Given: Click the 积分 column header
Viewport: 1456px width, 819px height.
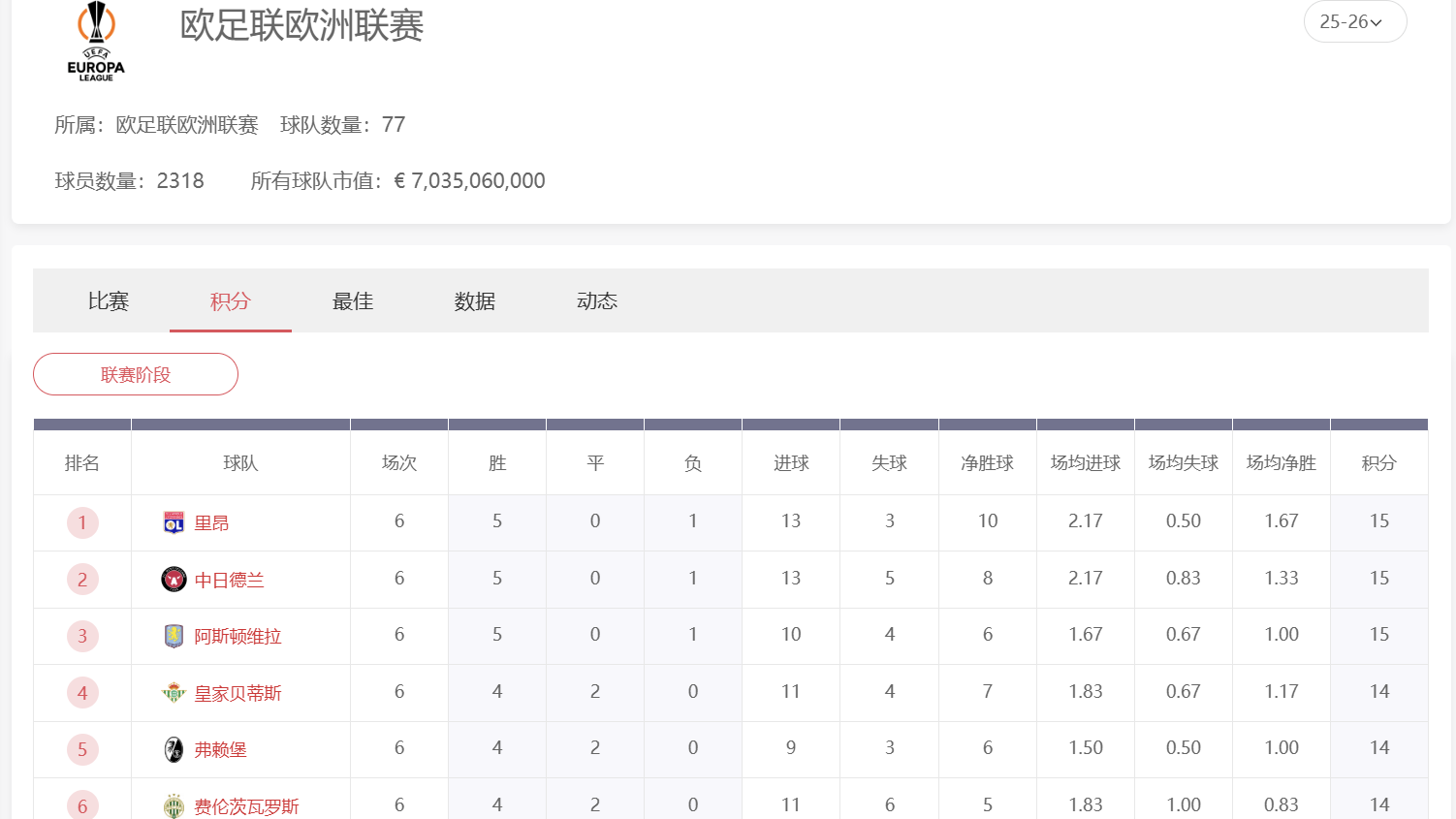Looking at the screenshot, I should click(x=1378, y=463).
